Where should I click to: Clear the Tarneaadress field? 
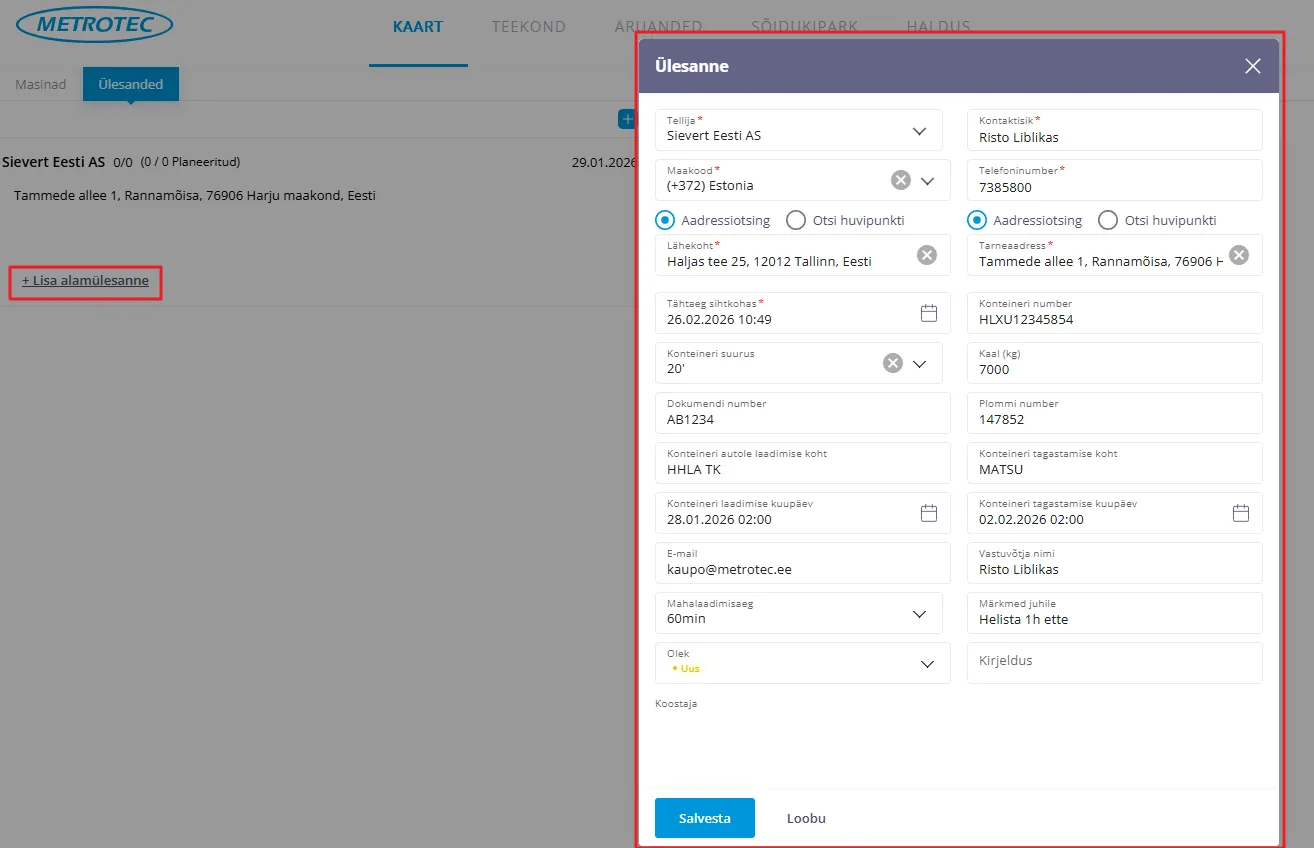(x=1238, y=255)
